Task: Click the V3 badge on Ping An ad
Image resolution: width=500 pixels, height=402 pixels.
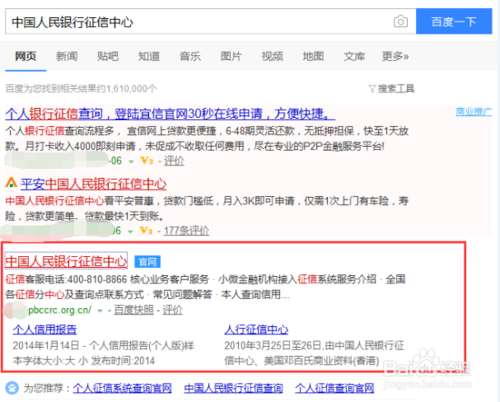Action: [146, 230]
